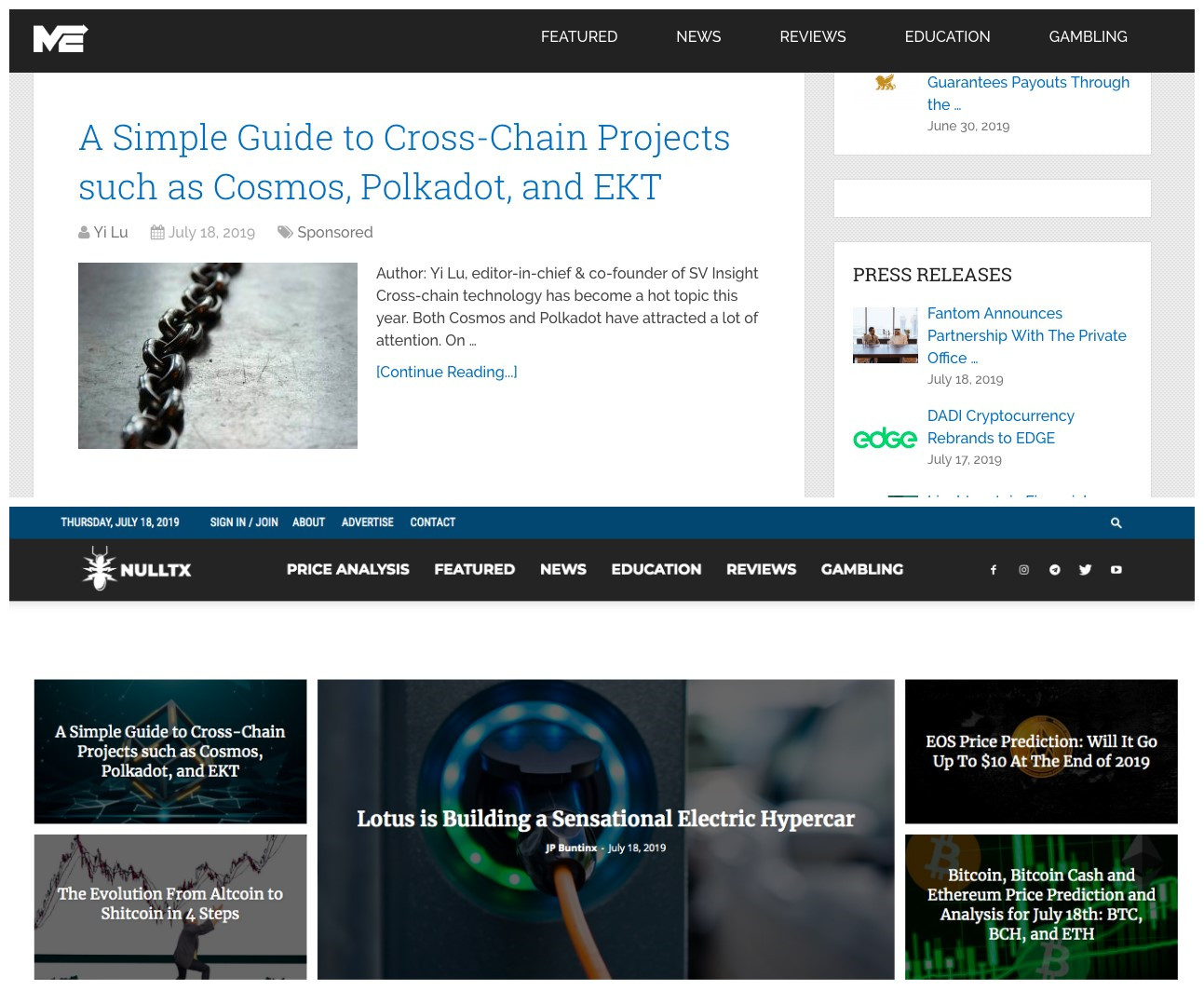Open the Fantom Announces Partnership press release
1204x1005 pixels.
tap(1027, 336)
